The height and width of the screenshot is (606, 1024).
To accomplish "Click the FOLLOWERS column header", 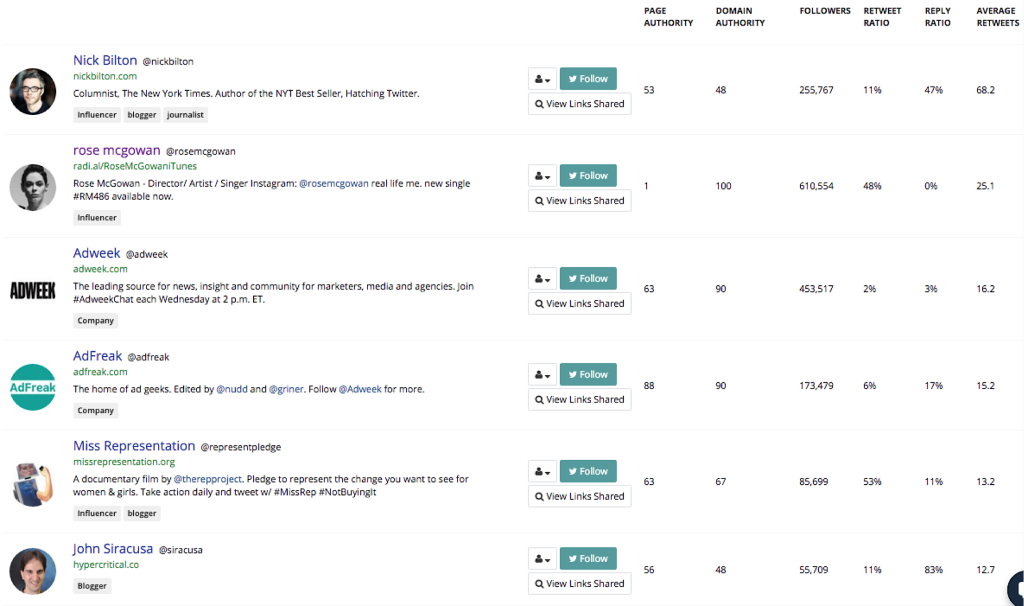I will [824, 10].
